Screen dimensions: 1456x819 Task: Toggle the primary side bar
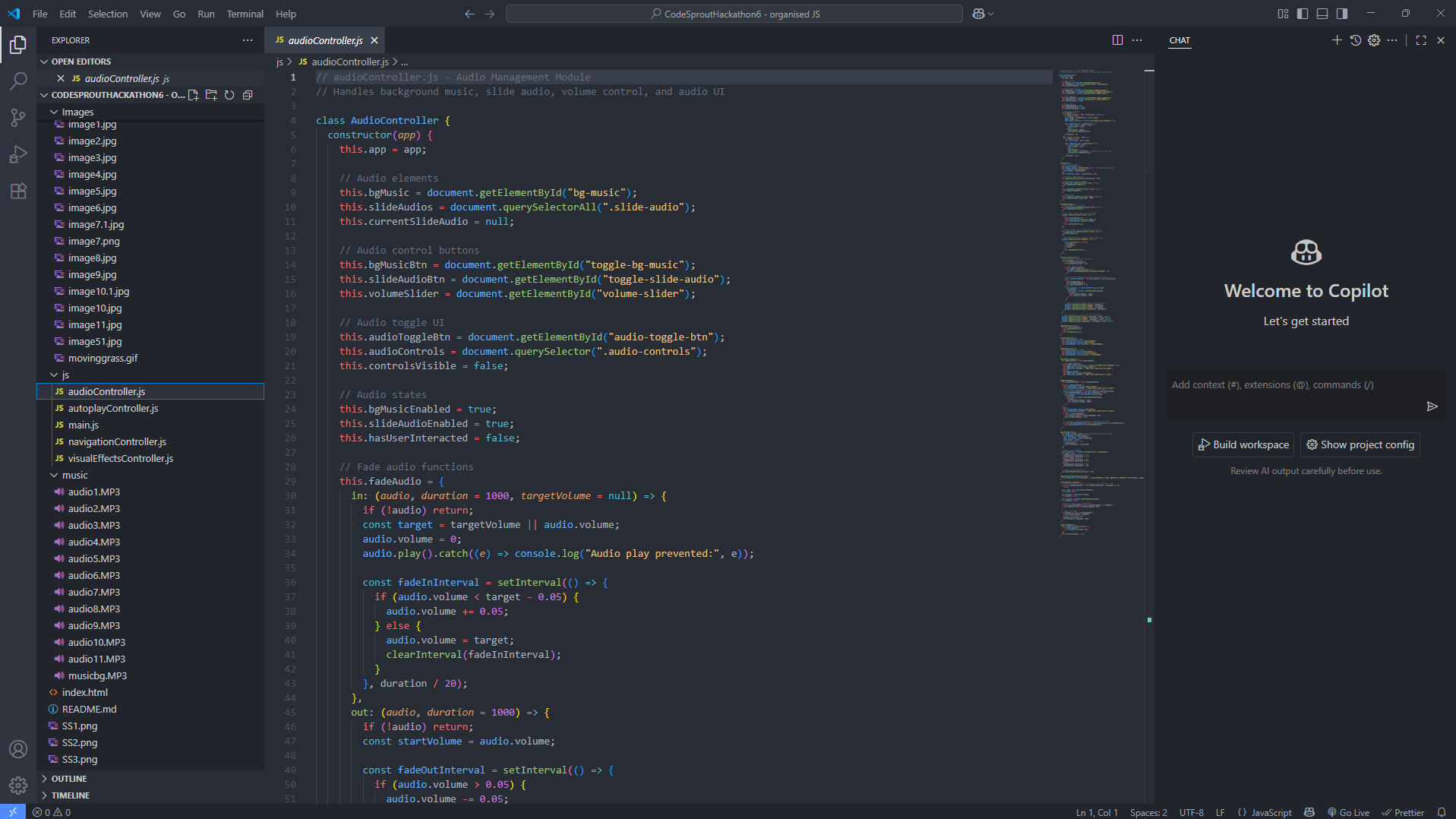(x=1303, y=14)
